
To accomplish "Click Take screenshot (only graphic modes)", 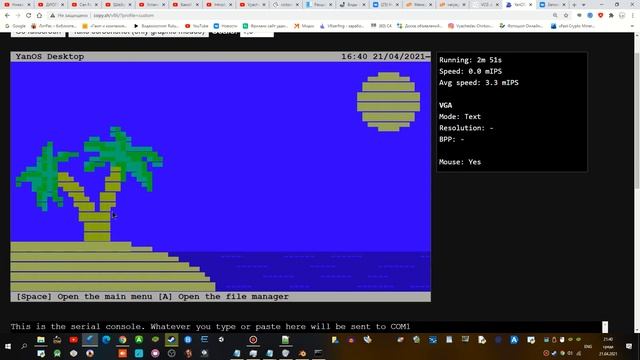I will tap(138, 33).
